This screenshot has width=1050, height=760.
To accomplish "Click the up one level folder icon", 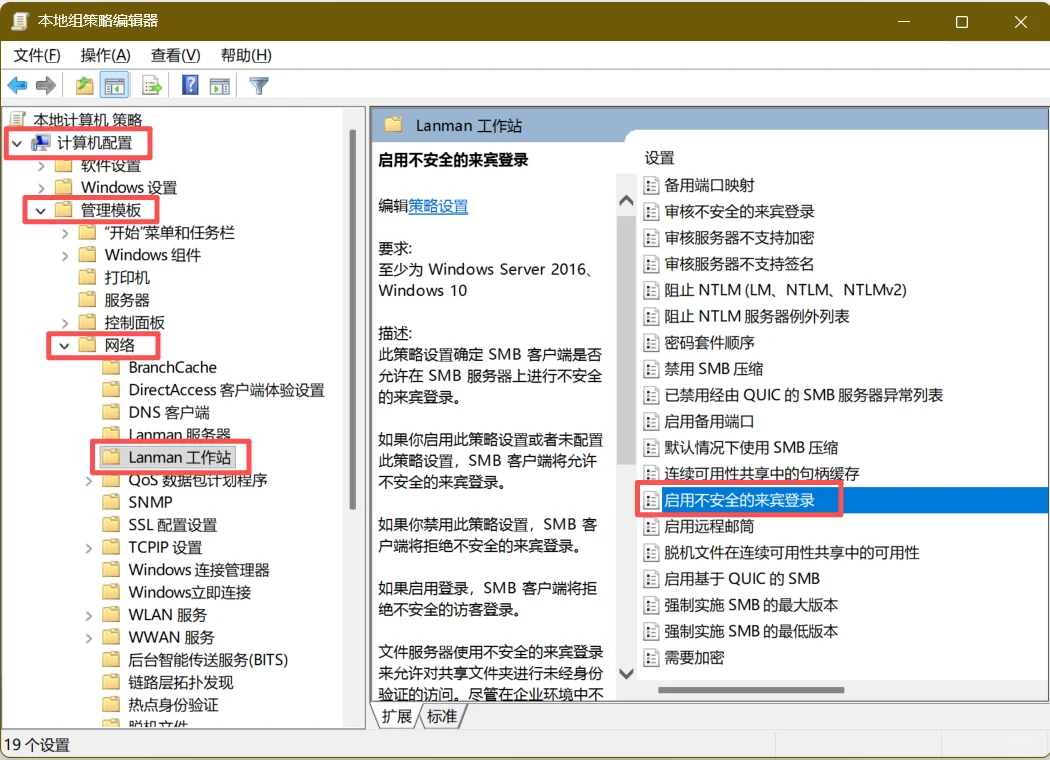I will 85,85.
